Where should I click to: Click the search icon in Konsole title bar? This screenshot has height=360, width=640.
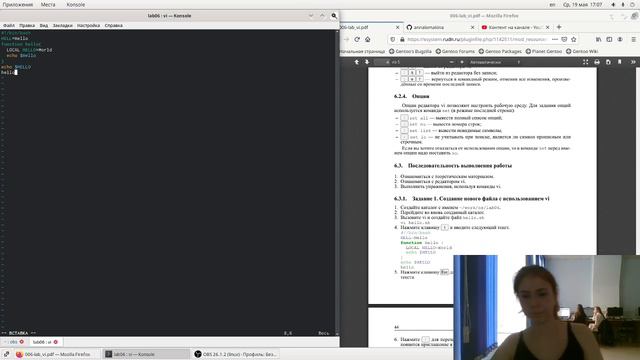point(334,16)
